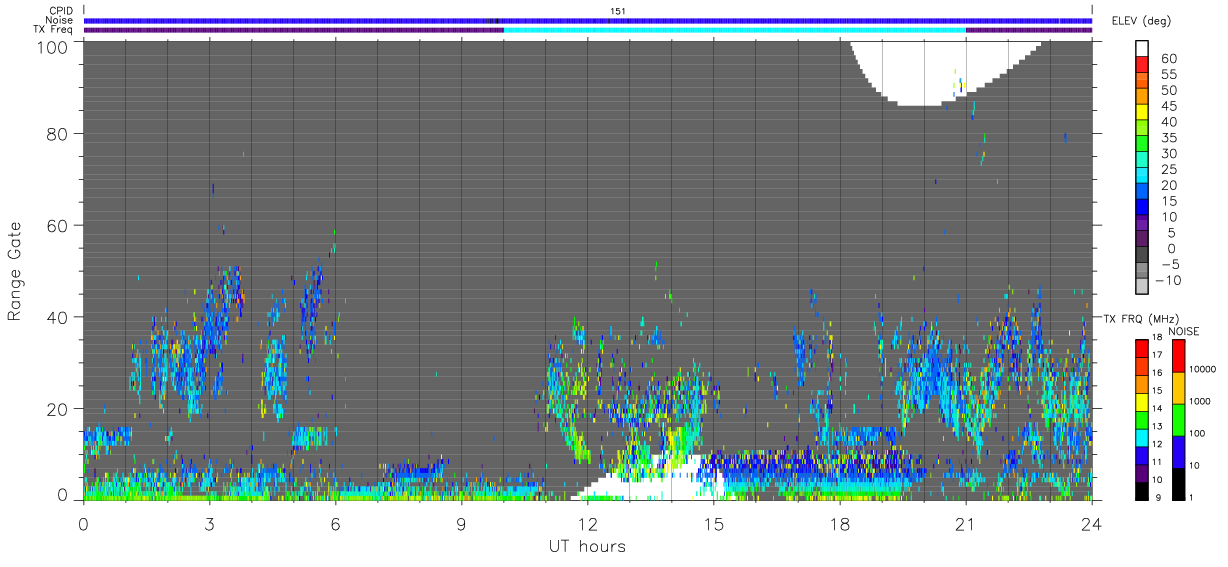1228x567 pixels.
Task: Click the "Noise" strip label at top left
Action: [59, 20]
